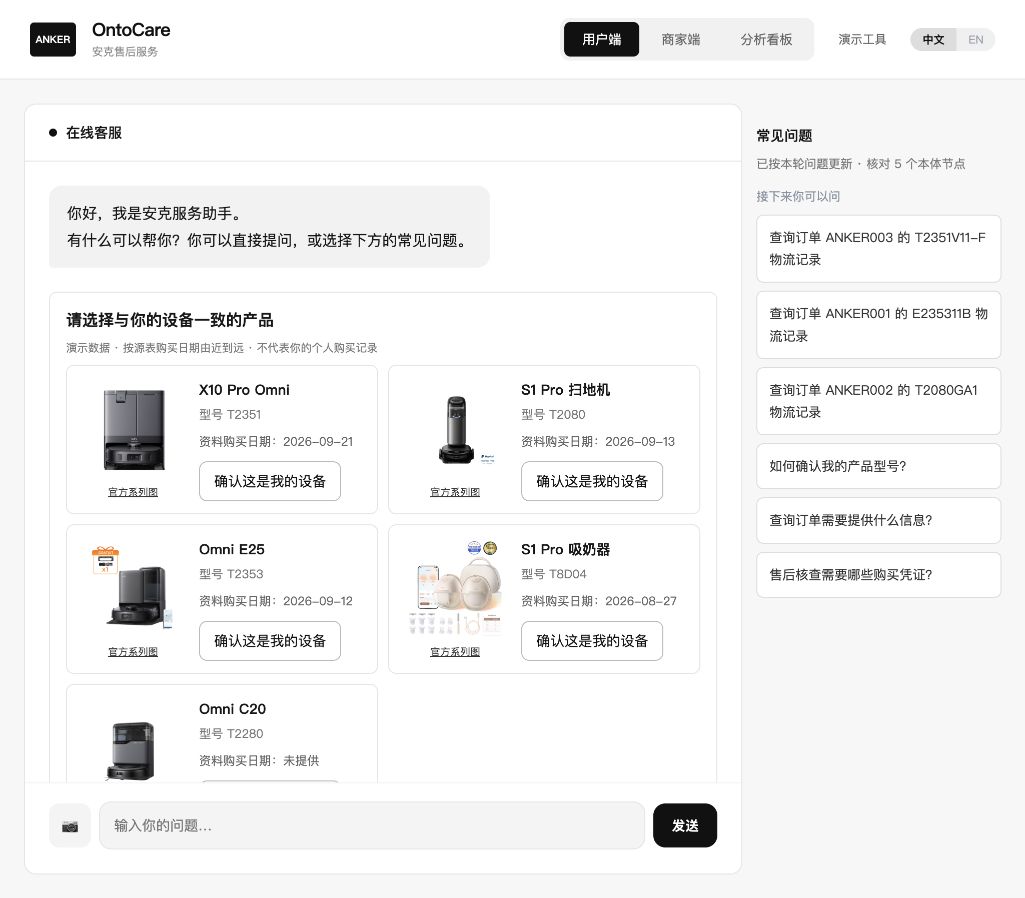Screen dimensions: 1025x898
Task: Click 型号 T2280 text
Action: click(x=231, y=734)
